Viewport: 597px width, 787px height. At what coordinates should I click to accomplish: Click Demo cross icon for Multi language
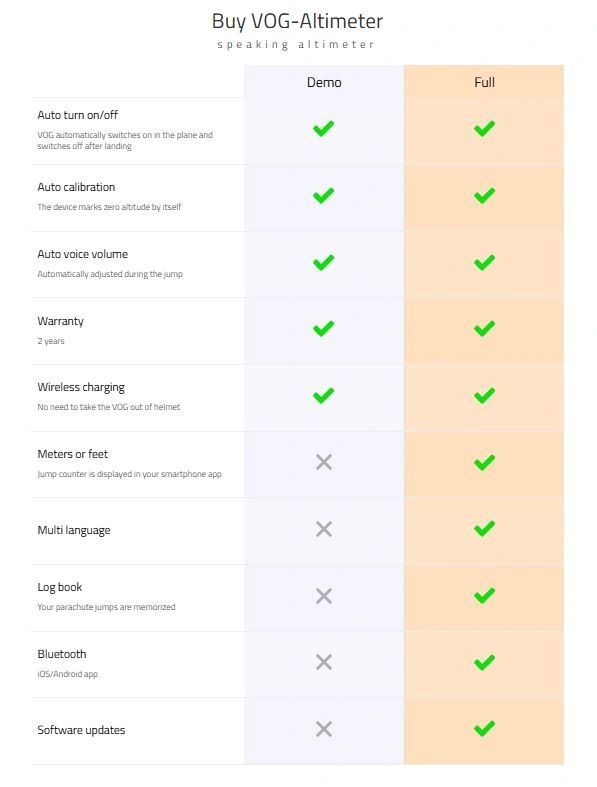[x=324, y=529]
